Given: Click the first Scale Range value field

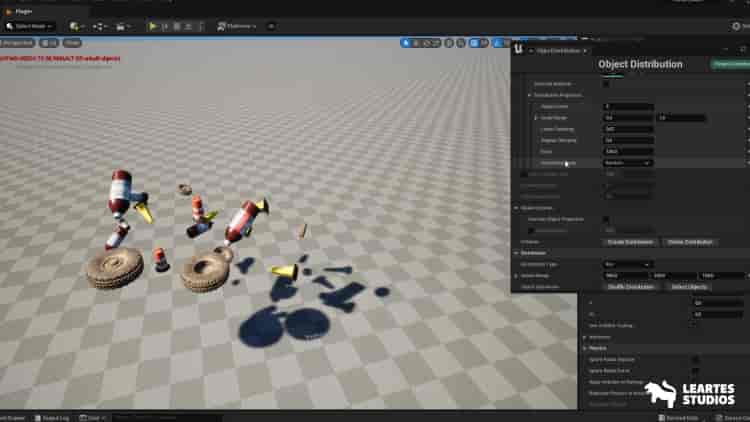Looking at the screenshot, I should point(628,118).
